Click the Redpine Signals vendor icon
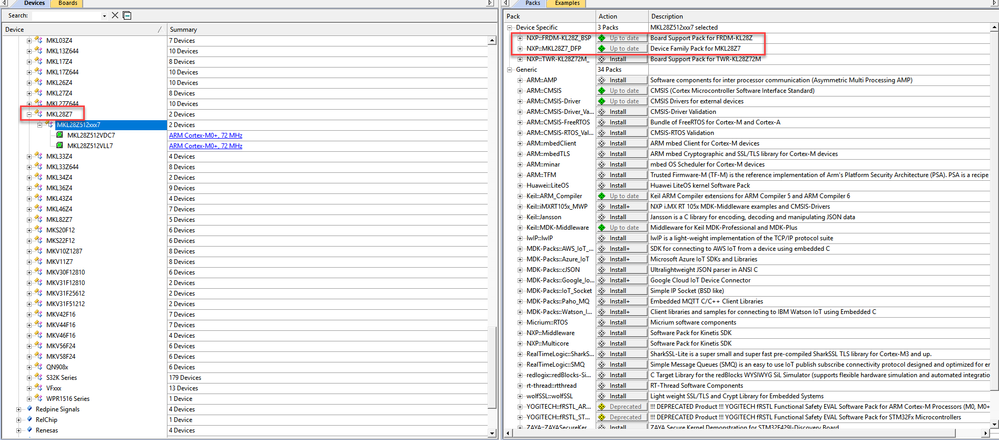Screen dimensions: 999x440 28,409
